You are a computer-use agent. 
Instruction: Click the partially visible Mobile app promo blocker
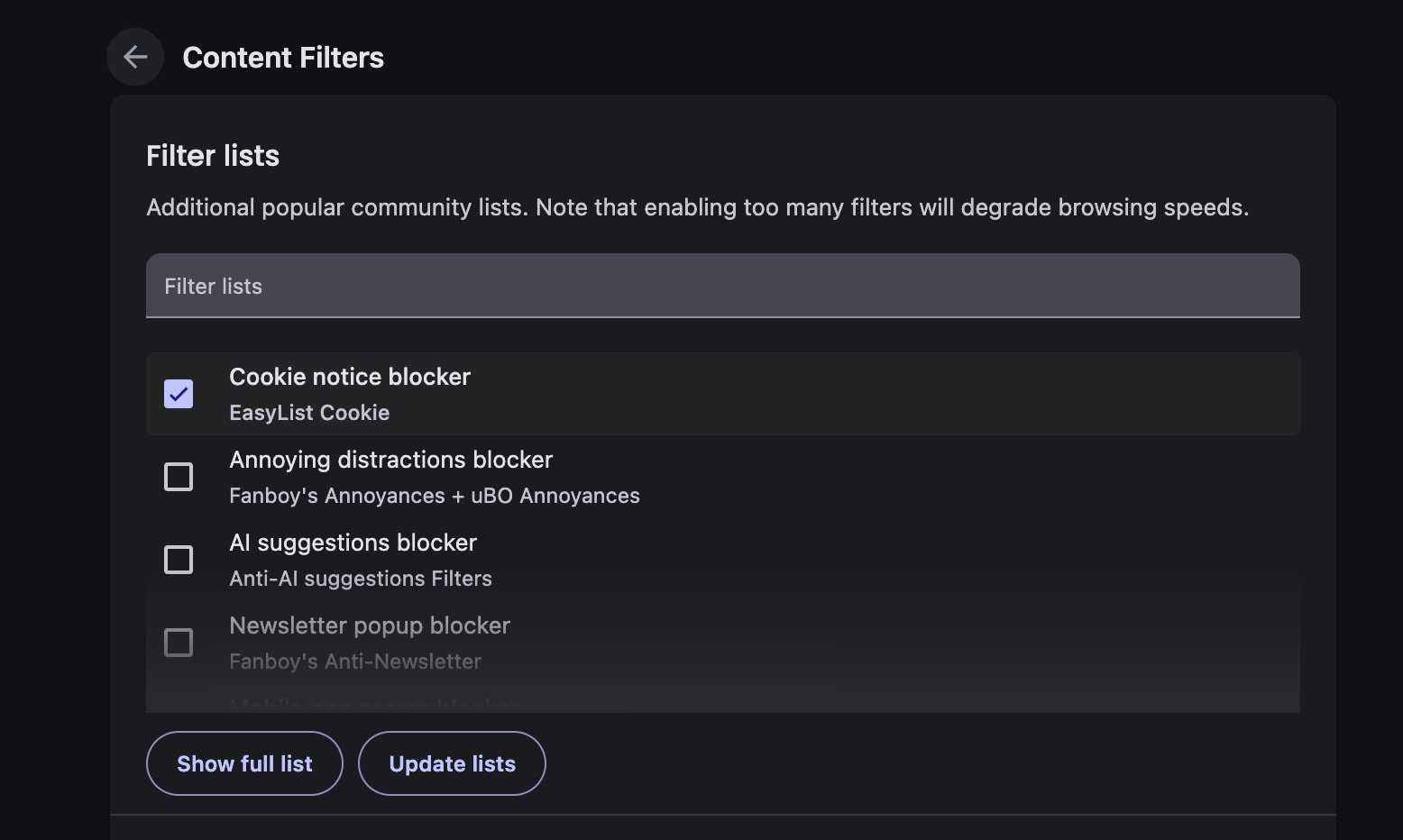click(375, 704)
